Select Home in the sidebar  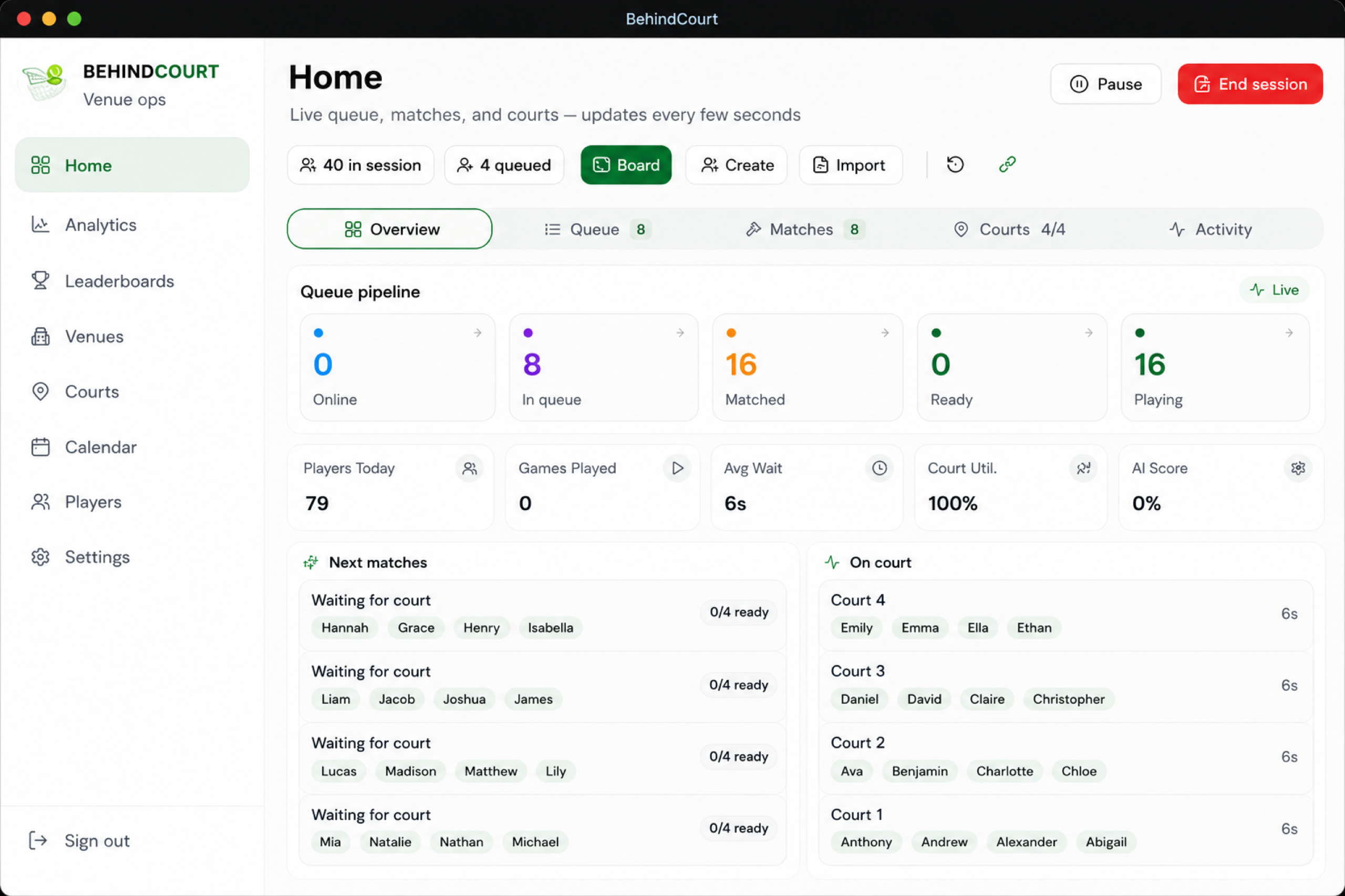coord(132,164)
